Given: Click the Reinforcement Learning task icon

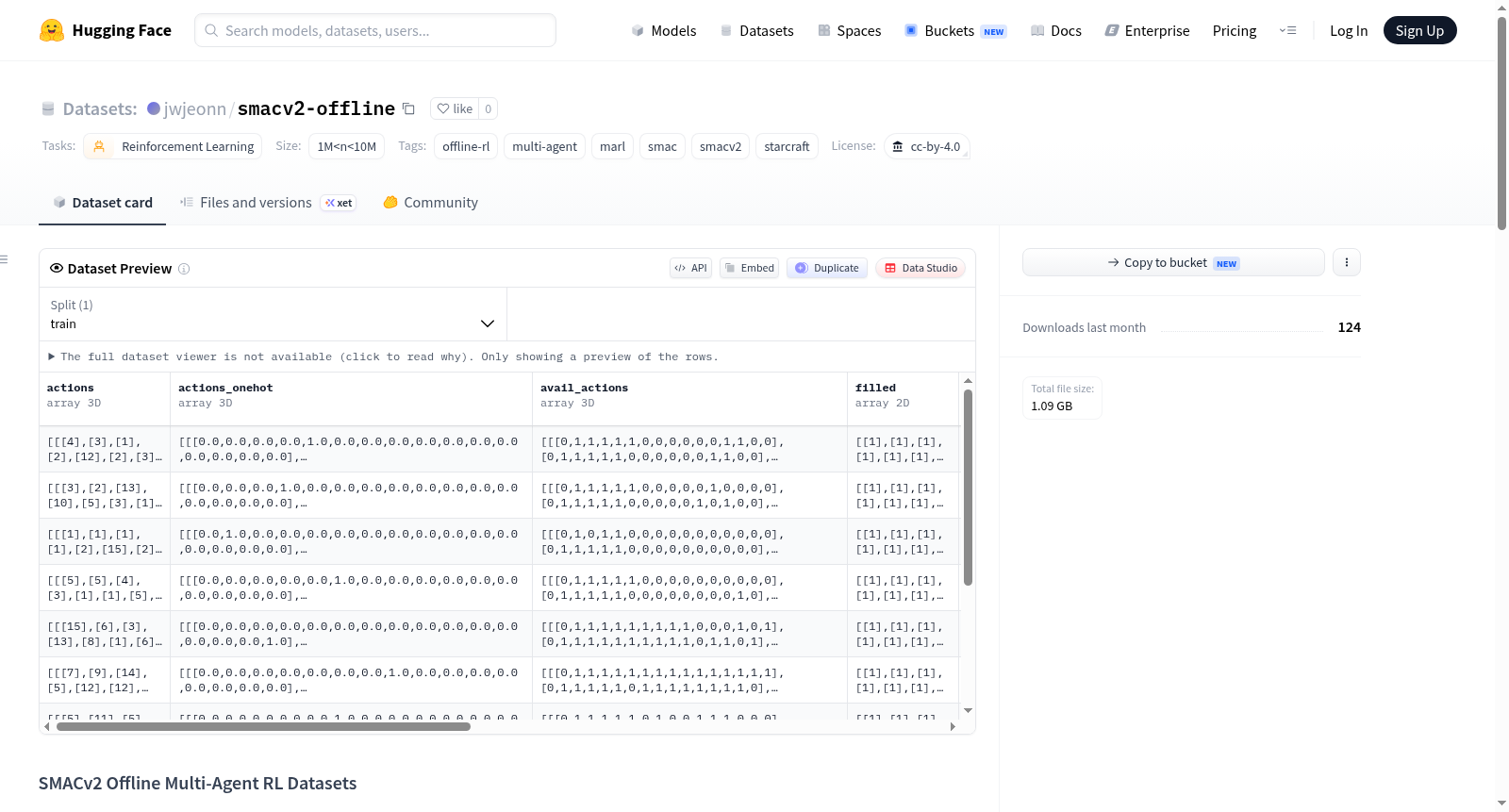Looking at the screenshot, I should 99,146.
